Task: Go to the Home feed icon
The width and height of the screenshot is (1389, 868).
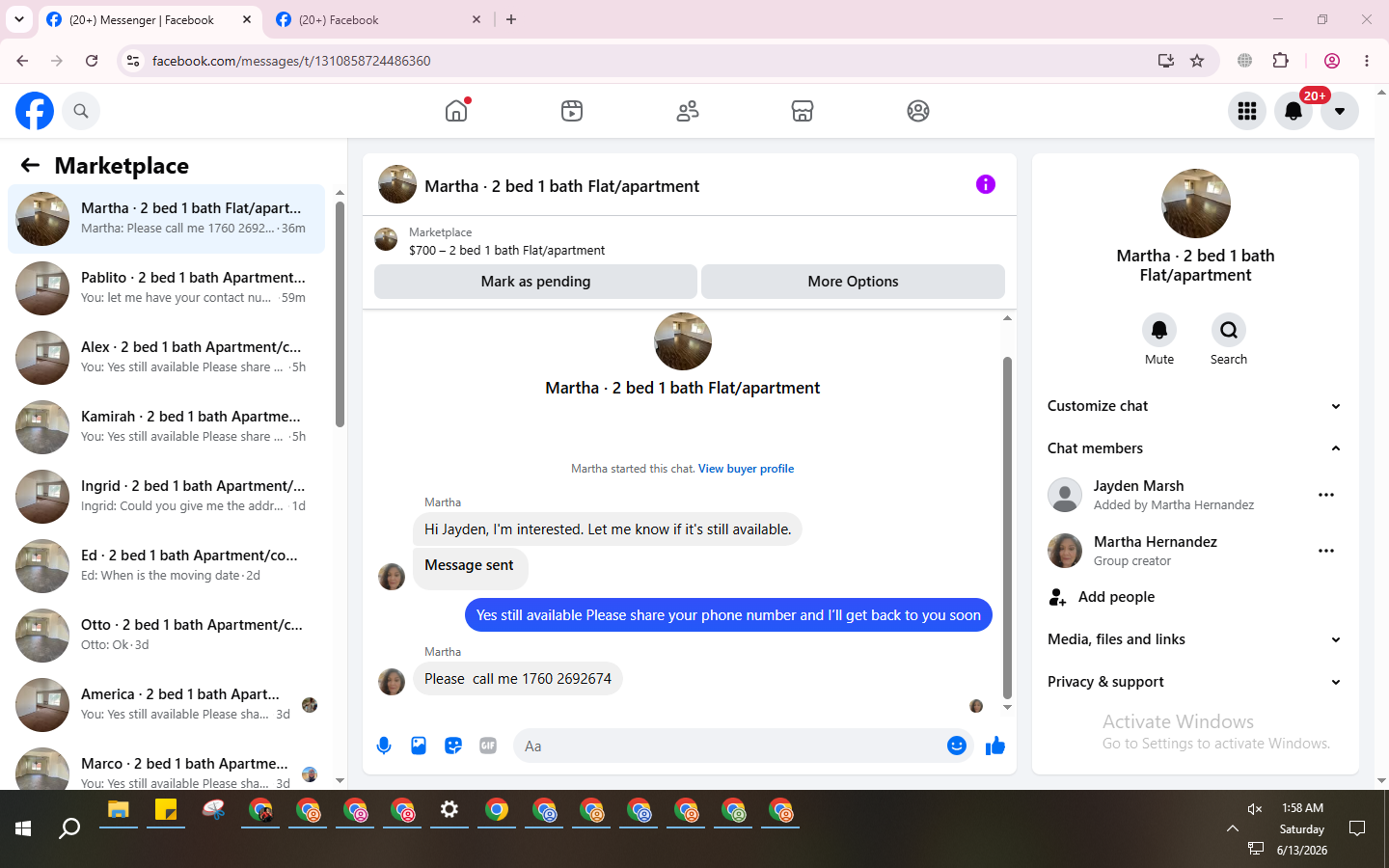Action: pyautogui.click(x=456, y=111)
